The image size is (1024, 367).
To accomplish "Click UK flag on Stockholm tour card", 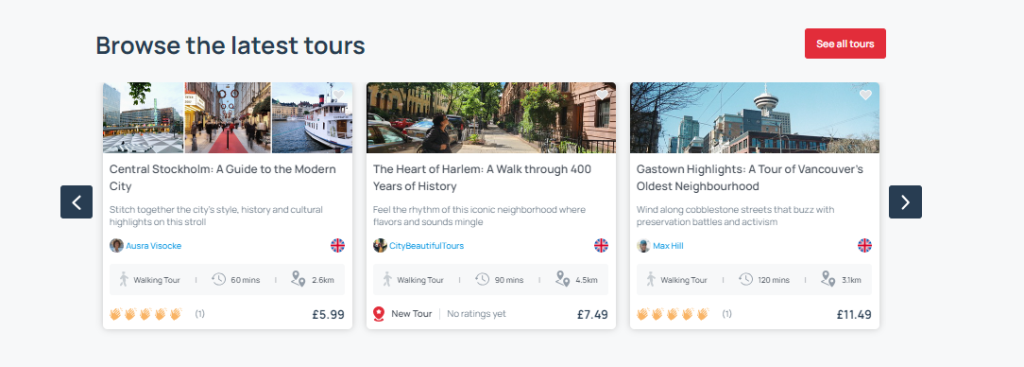I will point(338,246).
